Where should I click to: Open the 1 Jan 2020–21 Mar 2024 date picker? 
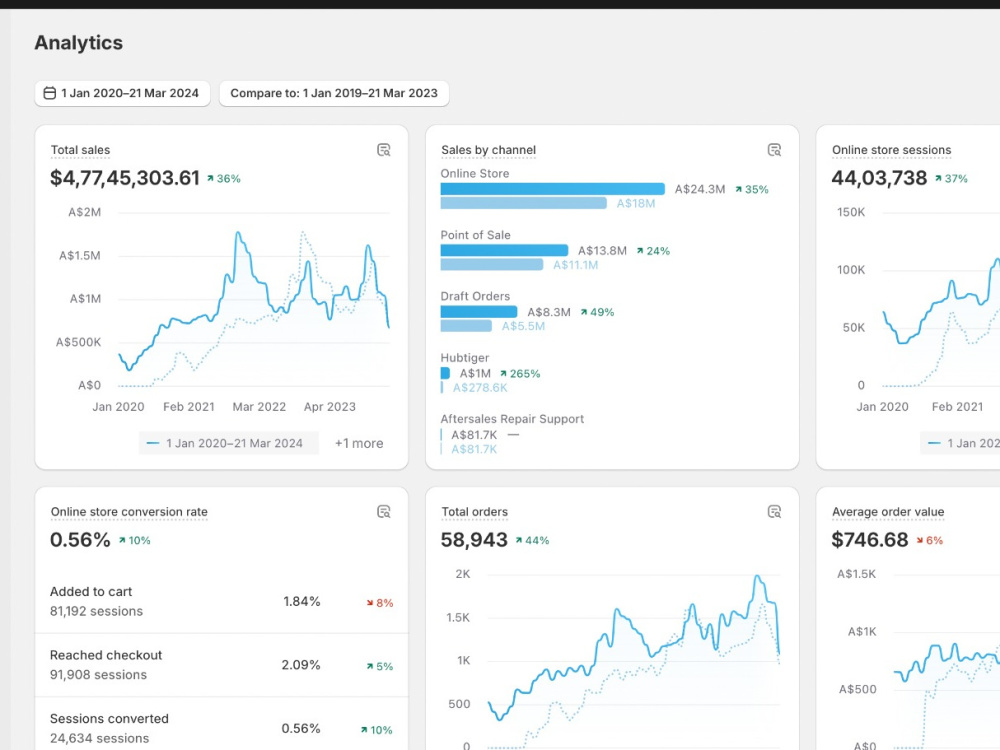point(122,93)
